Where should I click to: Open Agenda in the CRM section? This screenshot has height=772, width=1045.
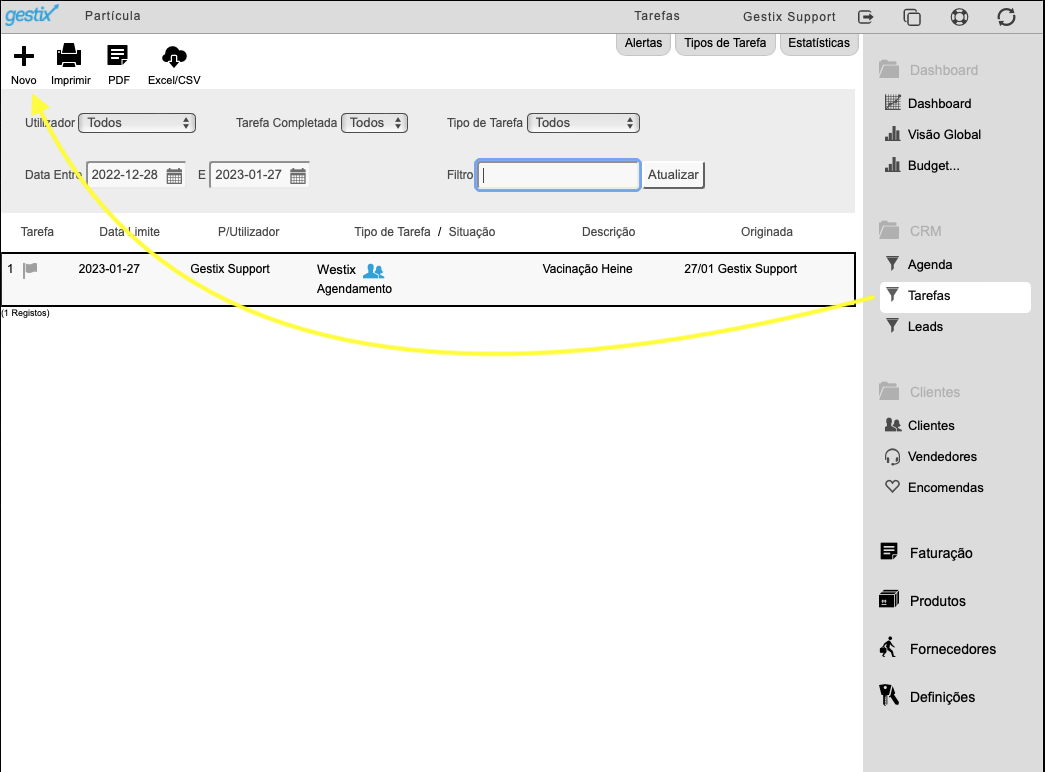click(x=929, y=265)
